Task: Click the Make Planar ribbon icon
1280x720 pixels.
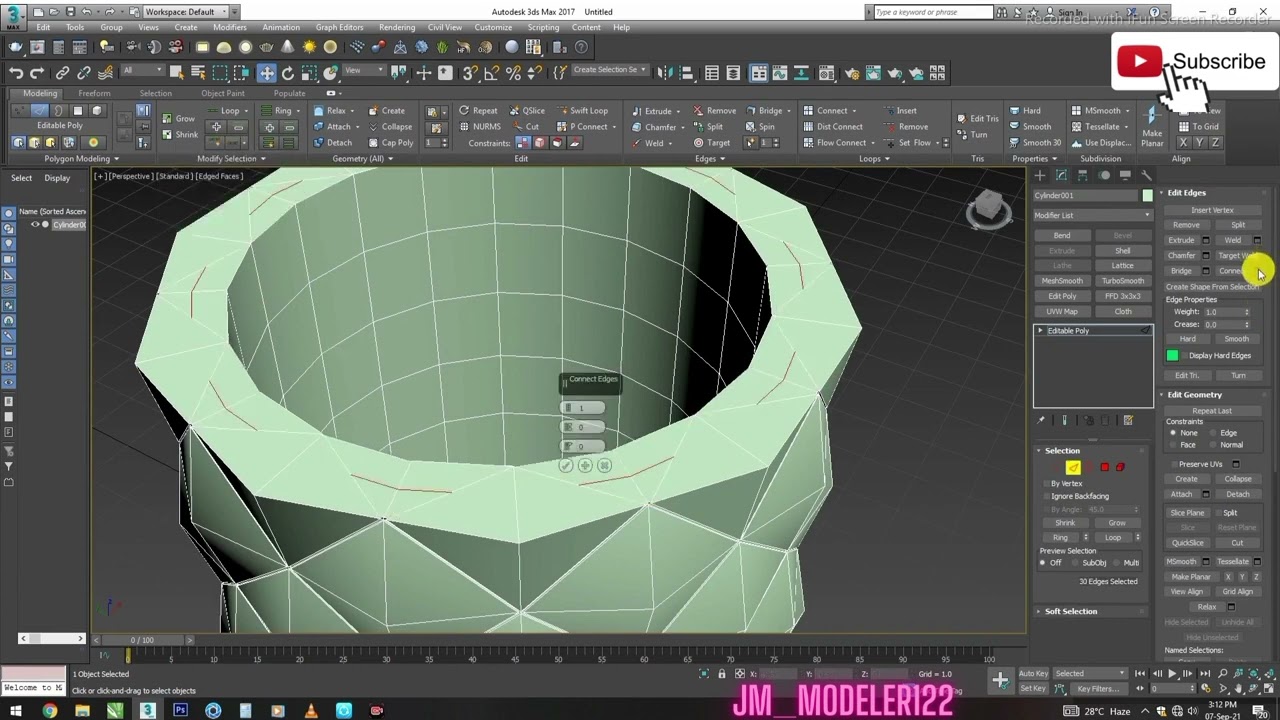Action: pos(1152,125)
